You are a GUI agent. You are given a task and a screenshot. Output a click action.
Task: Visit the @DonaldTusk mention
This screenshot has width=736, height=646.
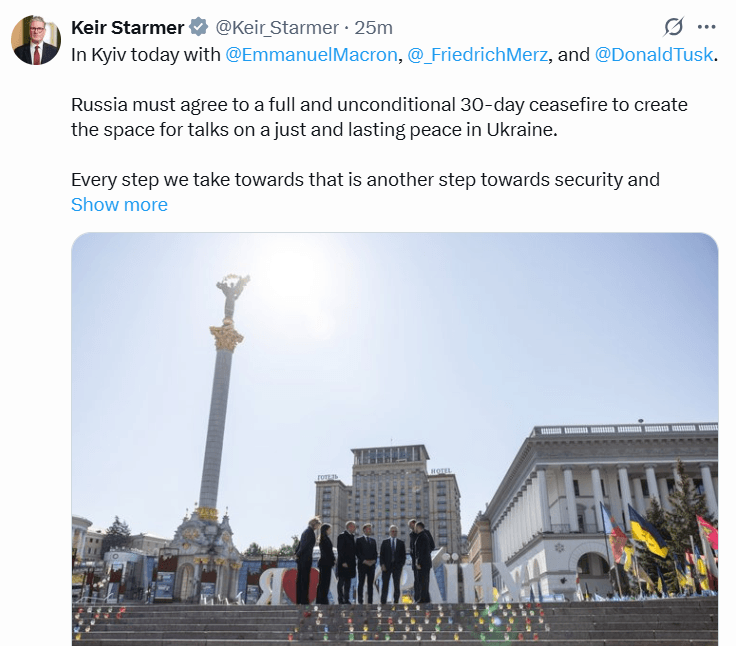(654, 55)
